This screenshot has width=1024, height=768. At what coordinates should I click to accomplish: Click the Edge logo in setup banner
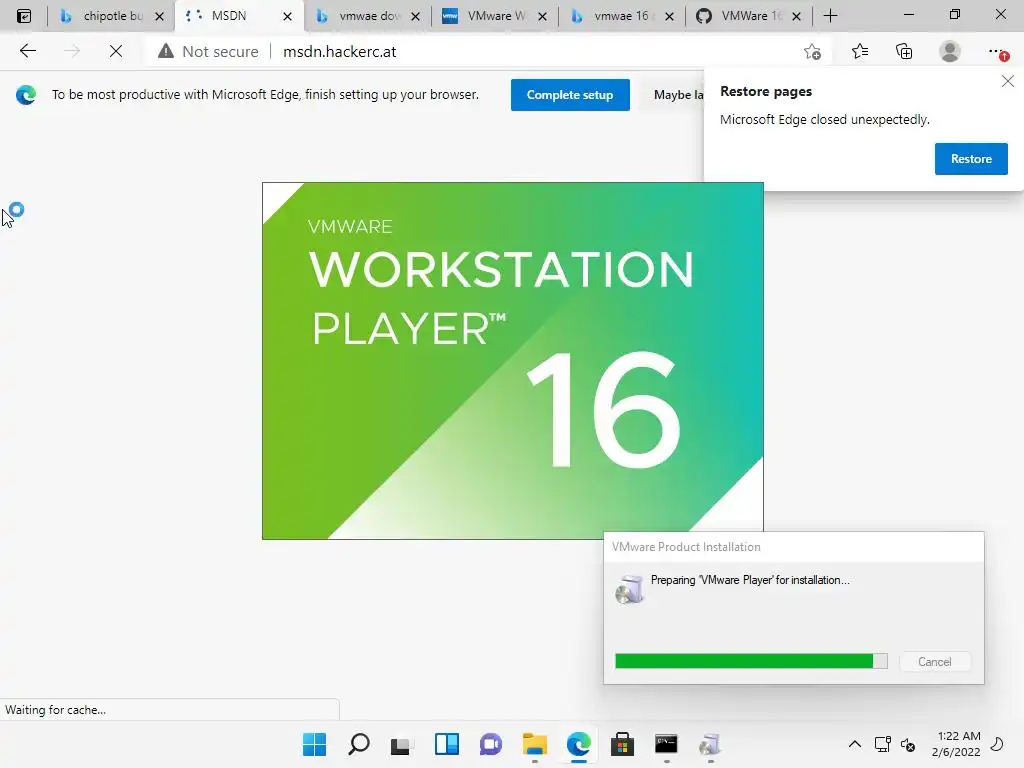25,95
